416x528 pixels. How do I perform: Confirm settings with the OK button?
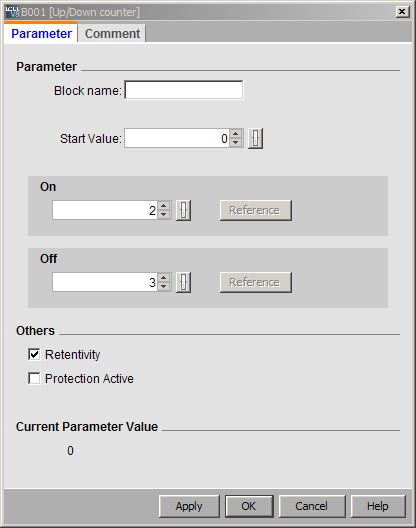coord(249,506)
